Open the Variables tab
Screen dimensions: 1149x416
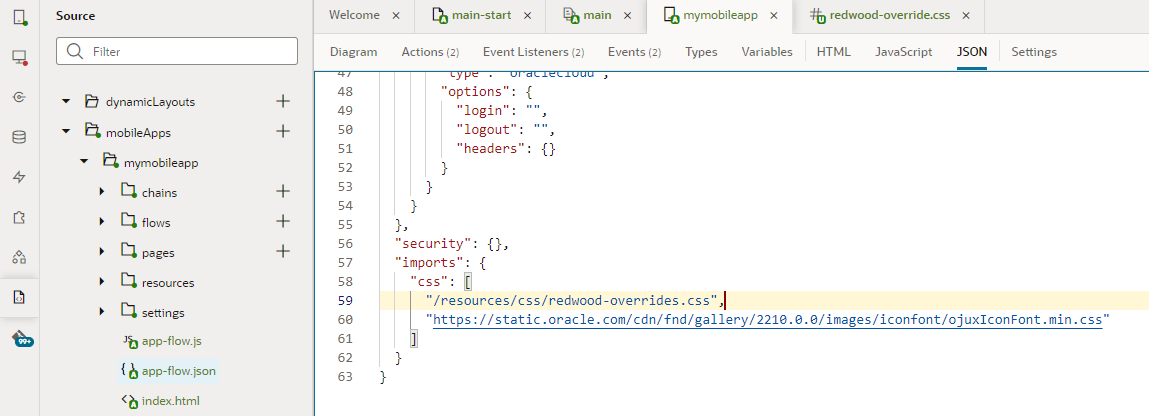766,52
